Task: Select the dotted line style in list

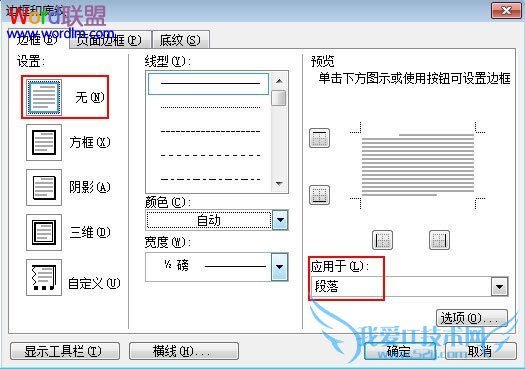Action: tap(210, 107)
